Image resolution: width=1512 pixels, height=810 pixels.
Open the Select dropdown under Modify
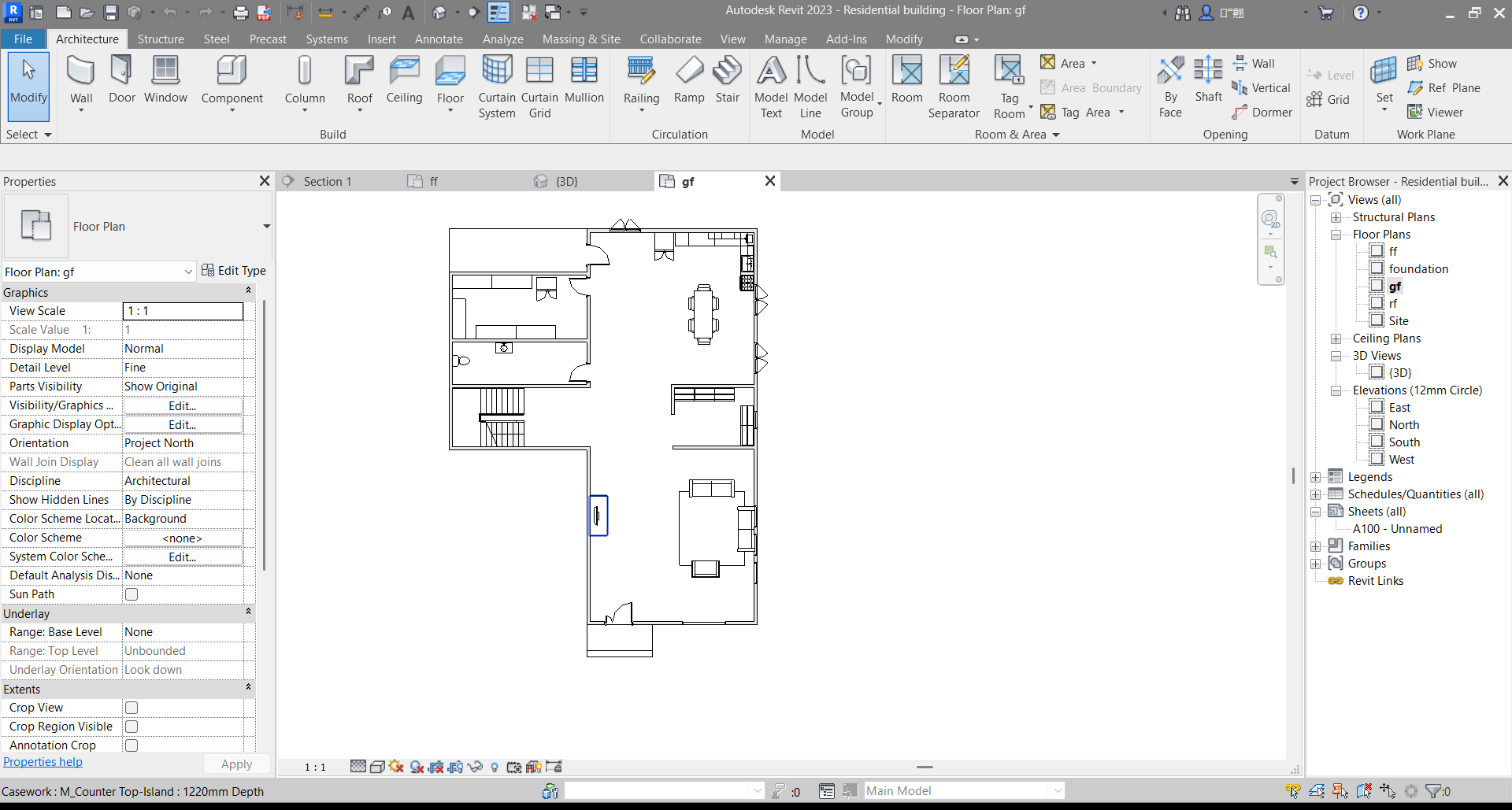click(28, 134)
